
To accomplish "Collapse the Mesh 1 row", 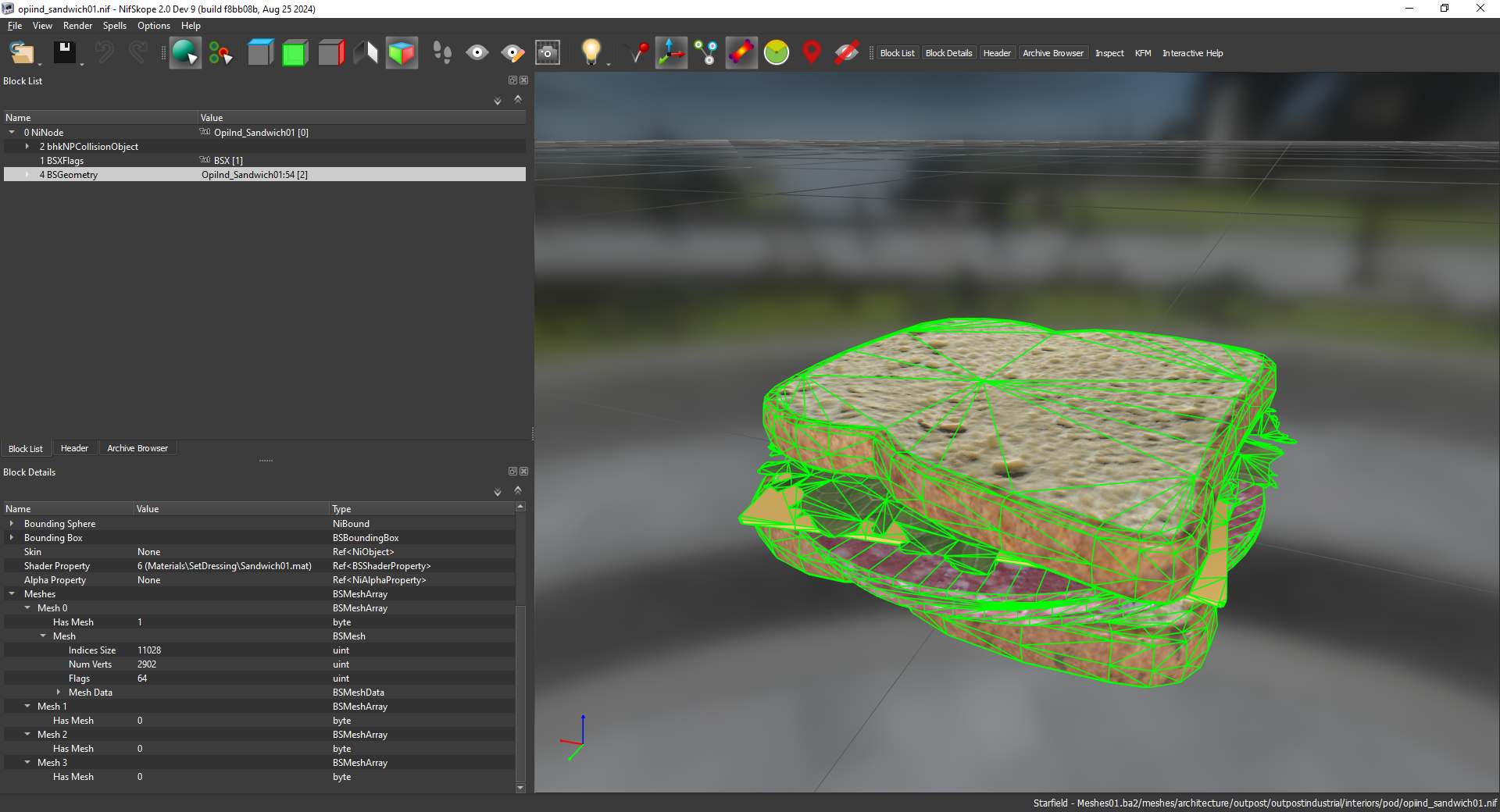I will coord(27,707).
